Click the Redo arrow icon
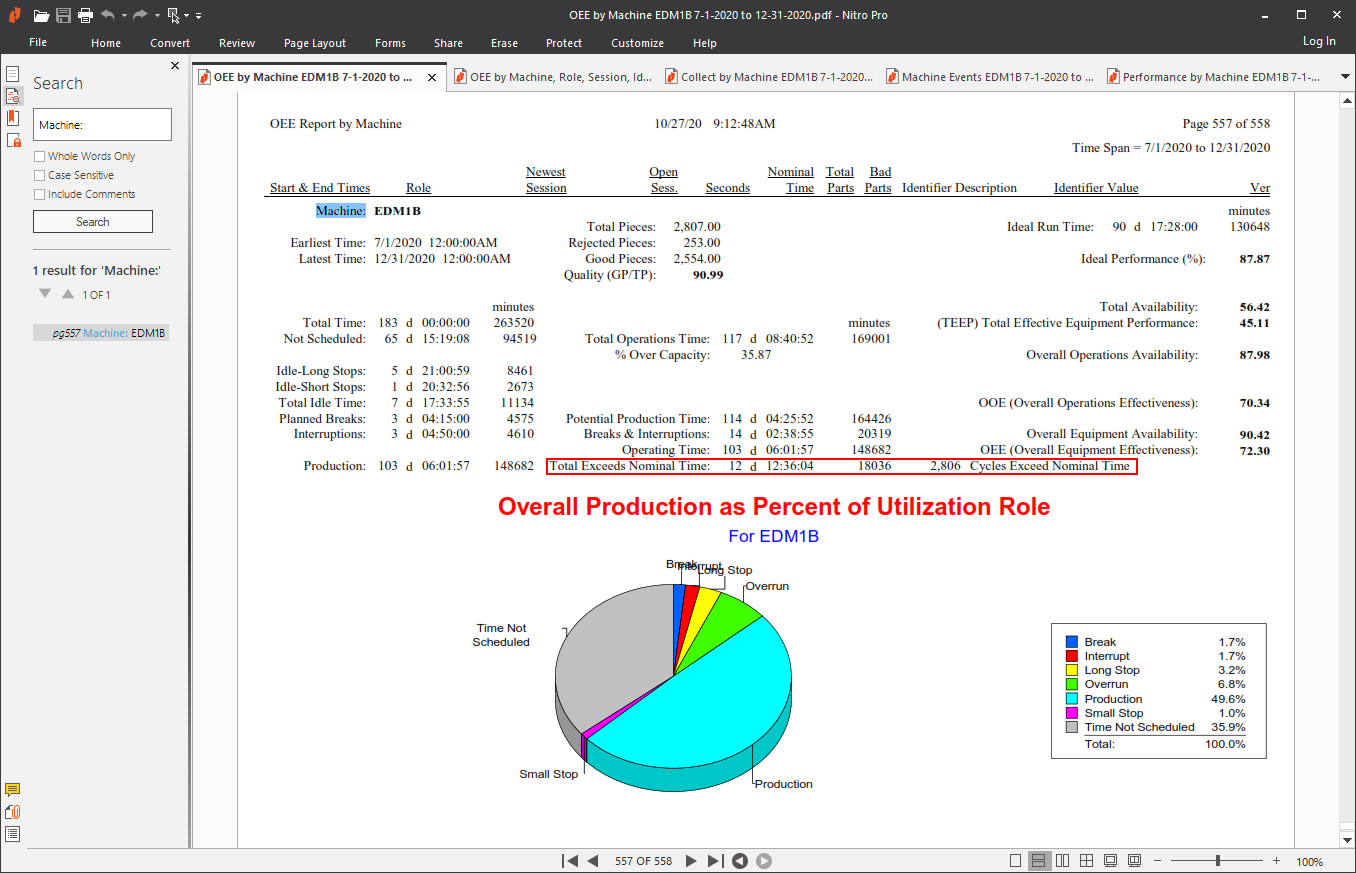 point(140,15)
